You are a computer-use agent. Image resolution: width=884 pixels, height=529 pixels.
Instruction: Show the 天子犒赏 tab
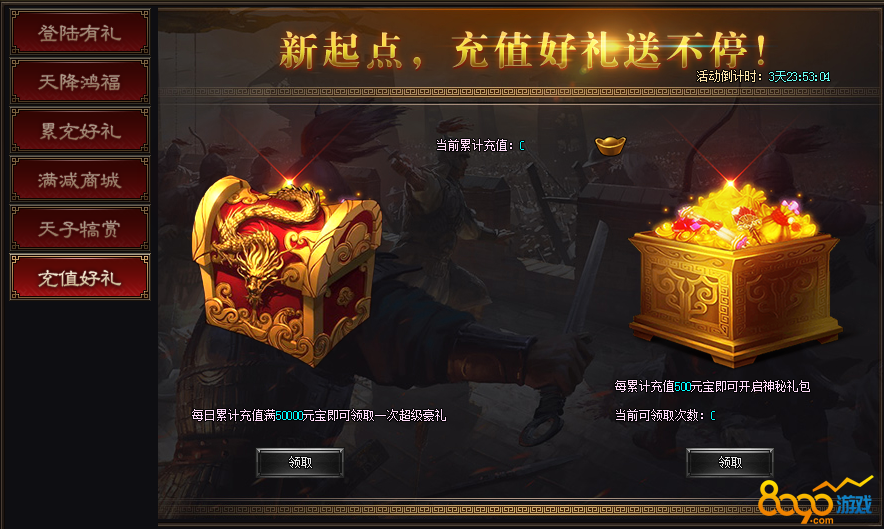click(x=80, y=229)
